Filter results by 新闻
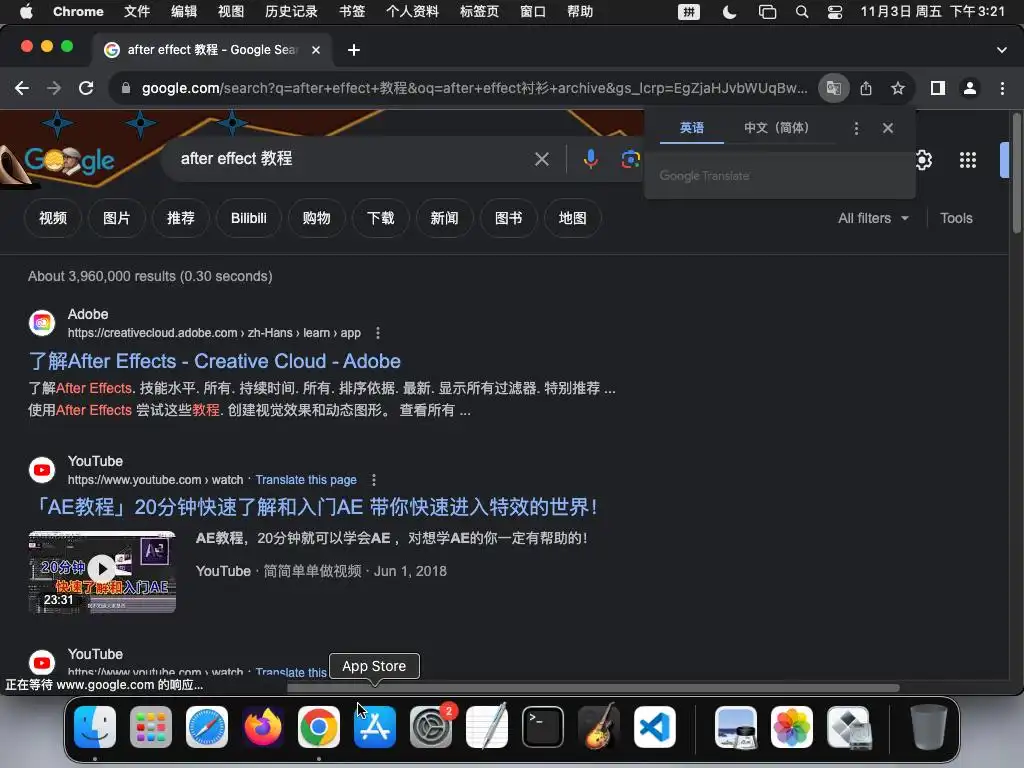 coord(444,218)
